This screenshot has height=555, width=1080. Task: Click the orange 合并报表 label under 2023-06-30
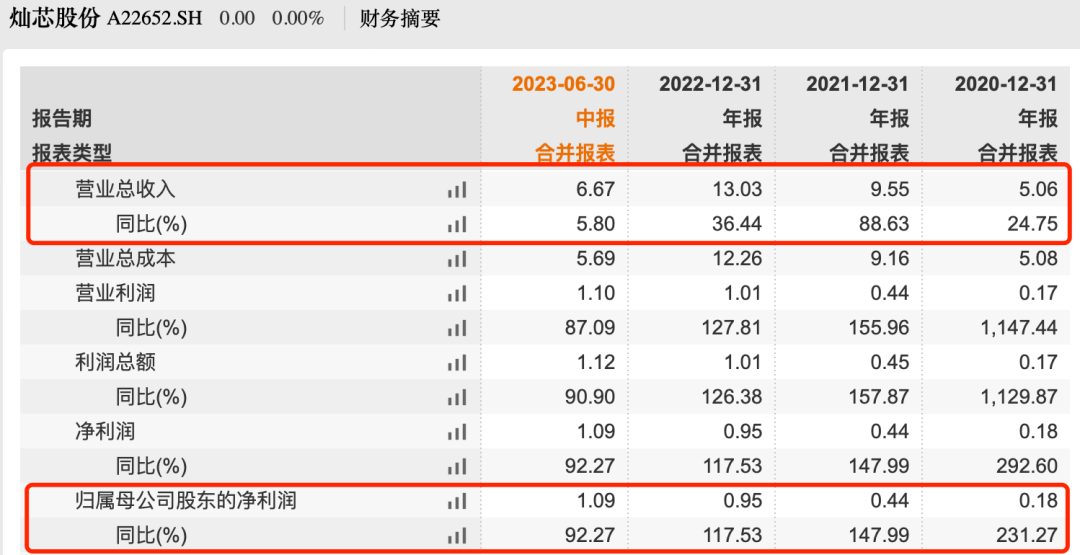(x=575, y=153)
